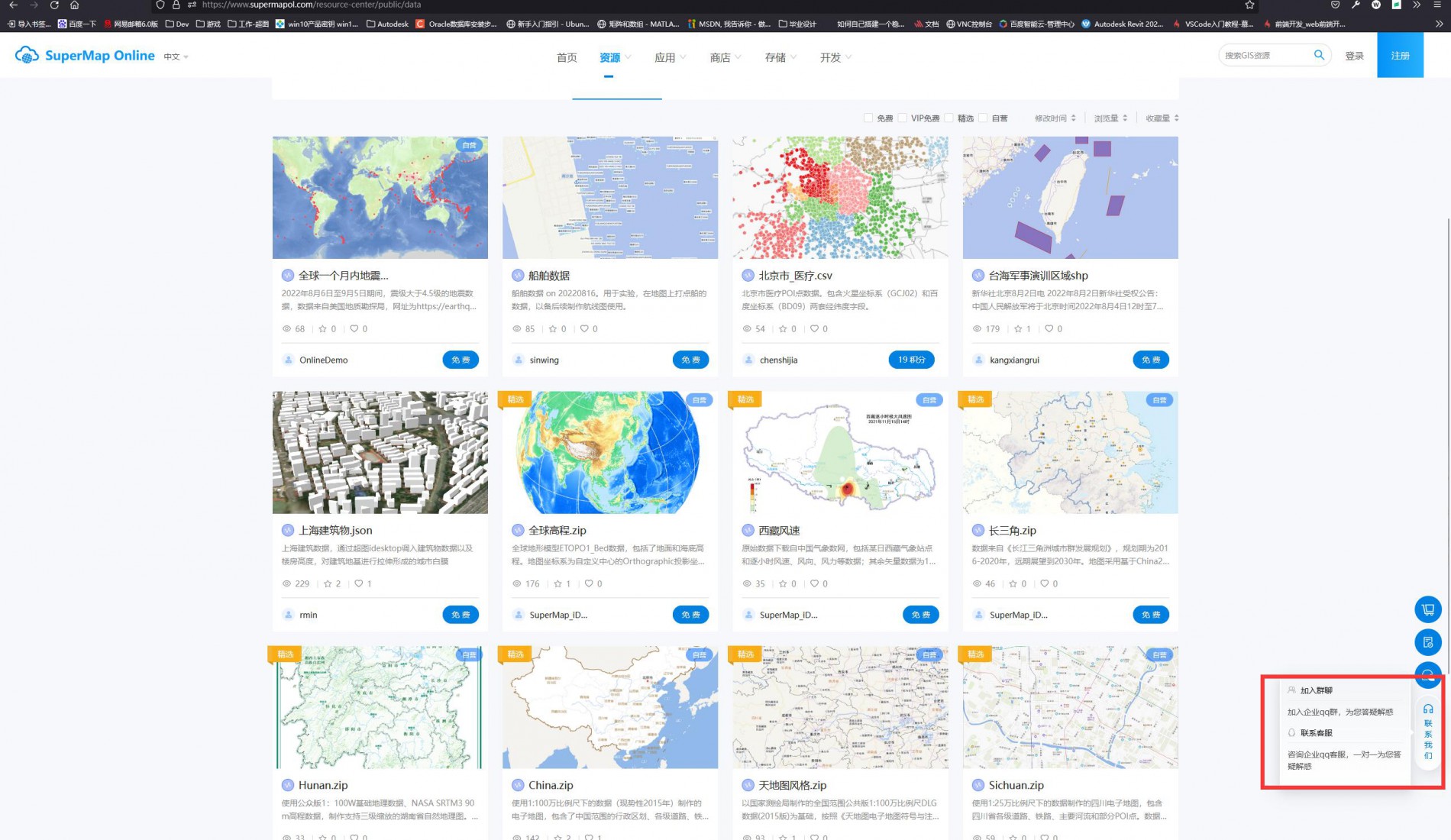The height and width of the screenshot is (840, 1451).
Task: Click the OnlineDemo user avatar icon
Action: coord(289,360)
